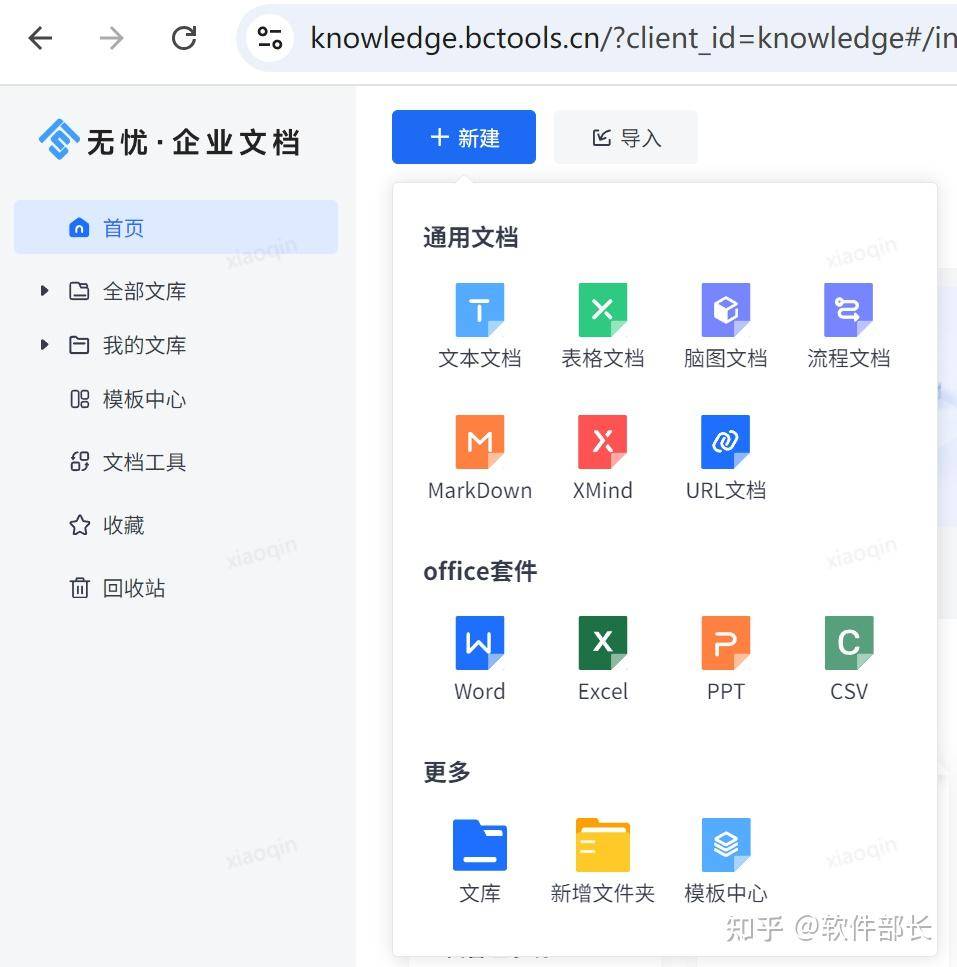Screen dimensions: 957x967
Task: Create a new Word file
Action: (479, 659)
